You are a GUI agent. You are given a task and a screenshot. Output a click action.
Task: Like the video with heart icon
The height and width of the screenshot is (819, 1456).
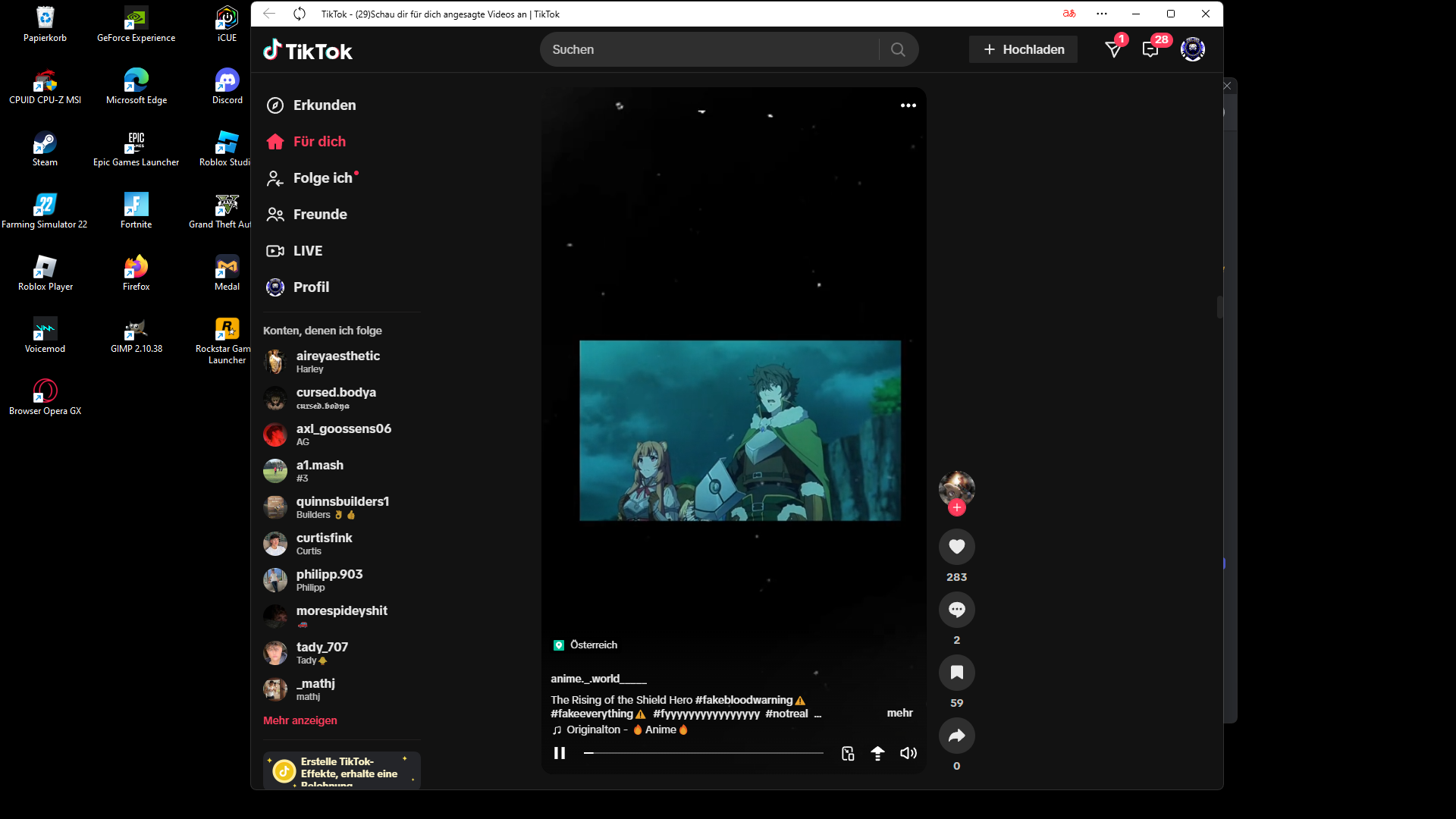pyautogui.click(x=957, y=546)
